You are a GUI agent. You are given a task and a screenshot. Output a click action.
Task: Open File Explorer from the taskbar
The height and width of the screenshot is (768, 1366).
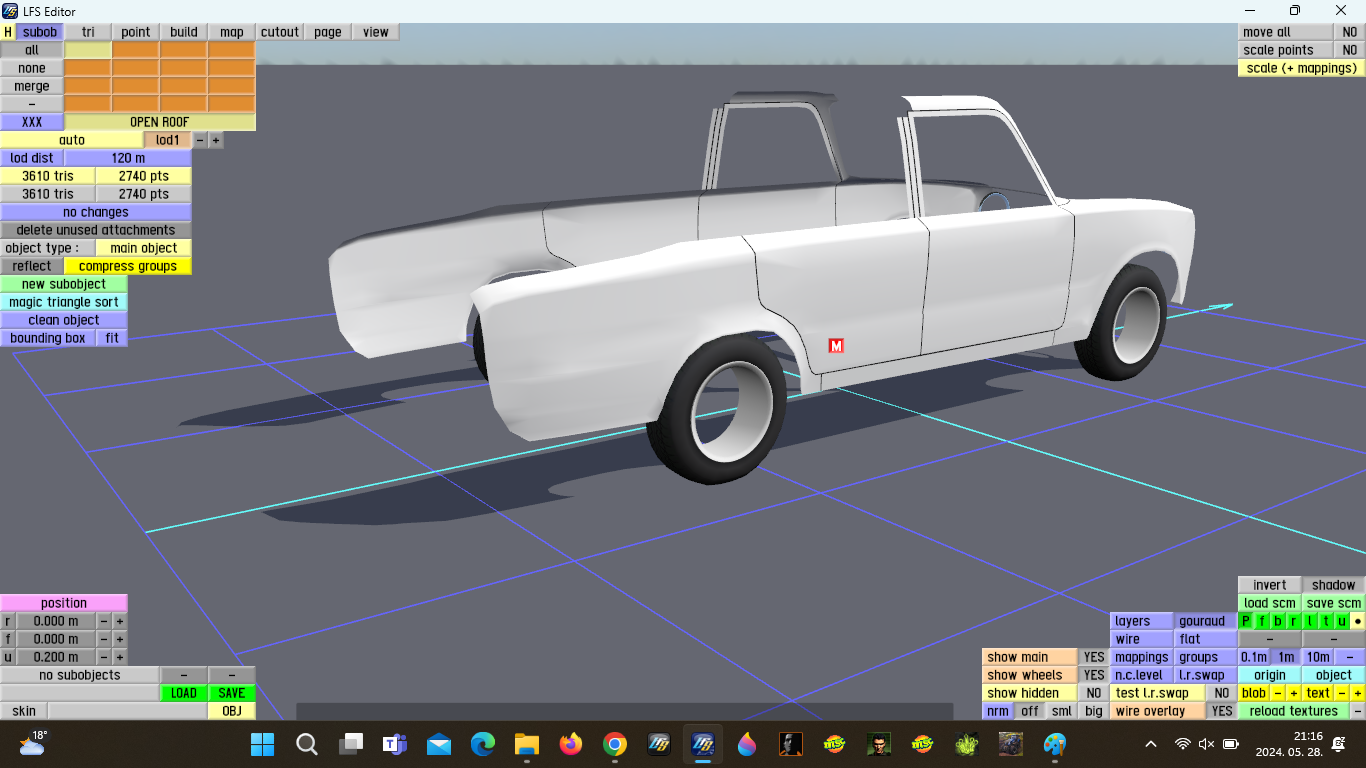pos(527,744)
